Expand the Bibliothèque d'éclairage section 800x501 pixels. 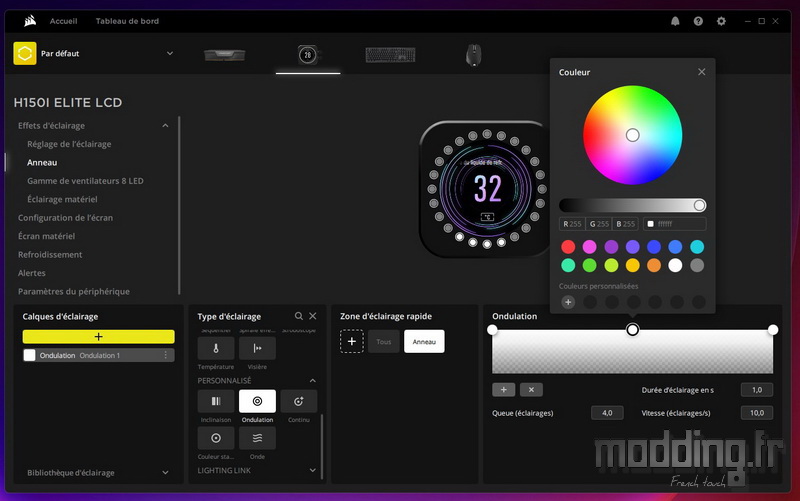coord(165,472)
